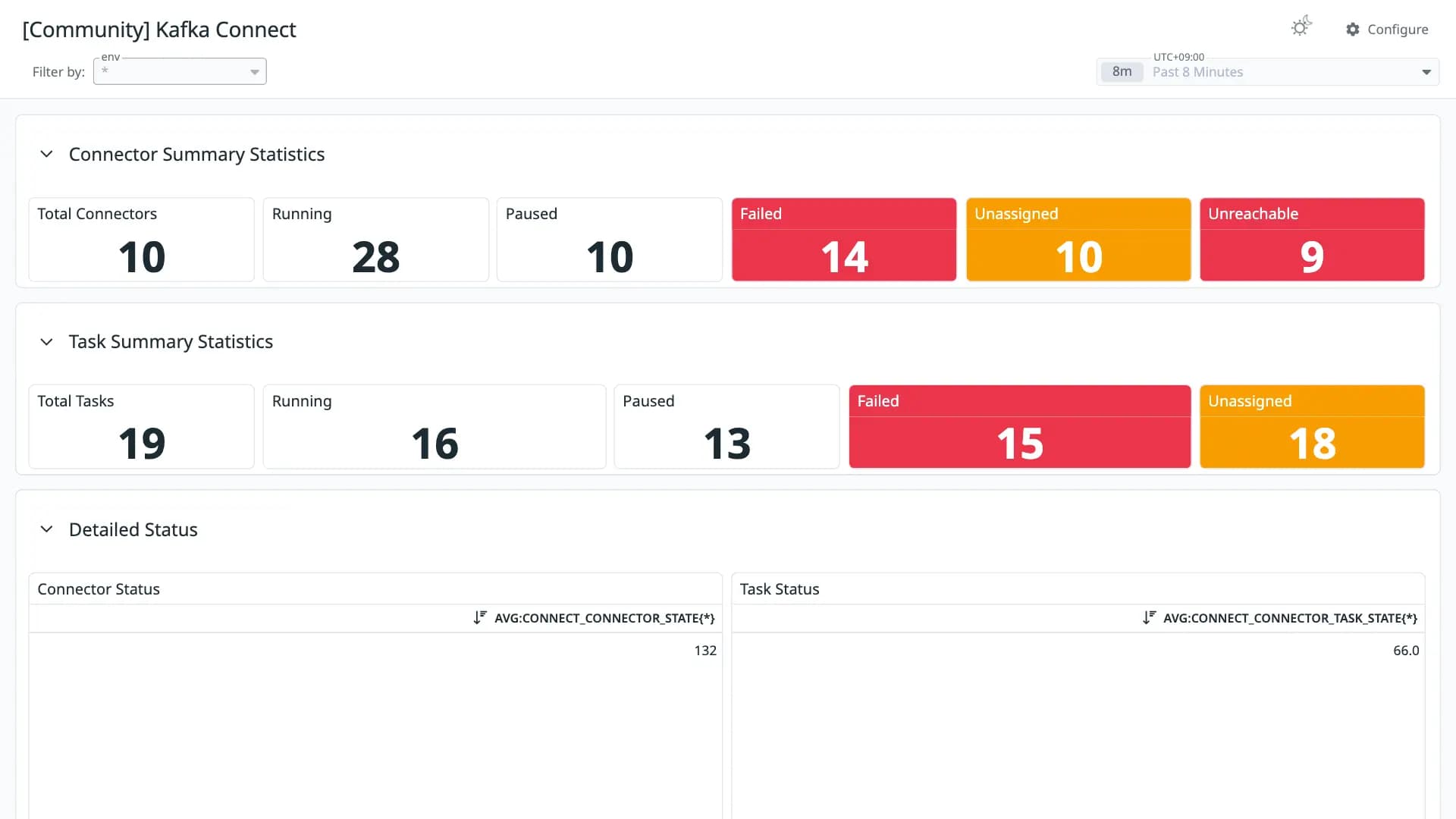
Task: Open the env filter dropdown
Action: 180,71
